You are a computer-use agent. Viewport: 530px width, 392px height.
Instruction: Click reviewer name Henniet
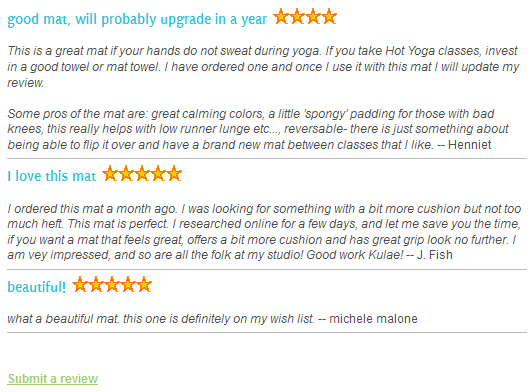tap(469, 145)
